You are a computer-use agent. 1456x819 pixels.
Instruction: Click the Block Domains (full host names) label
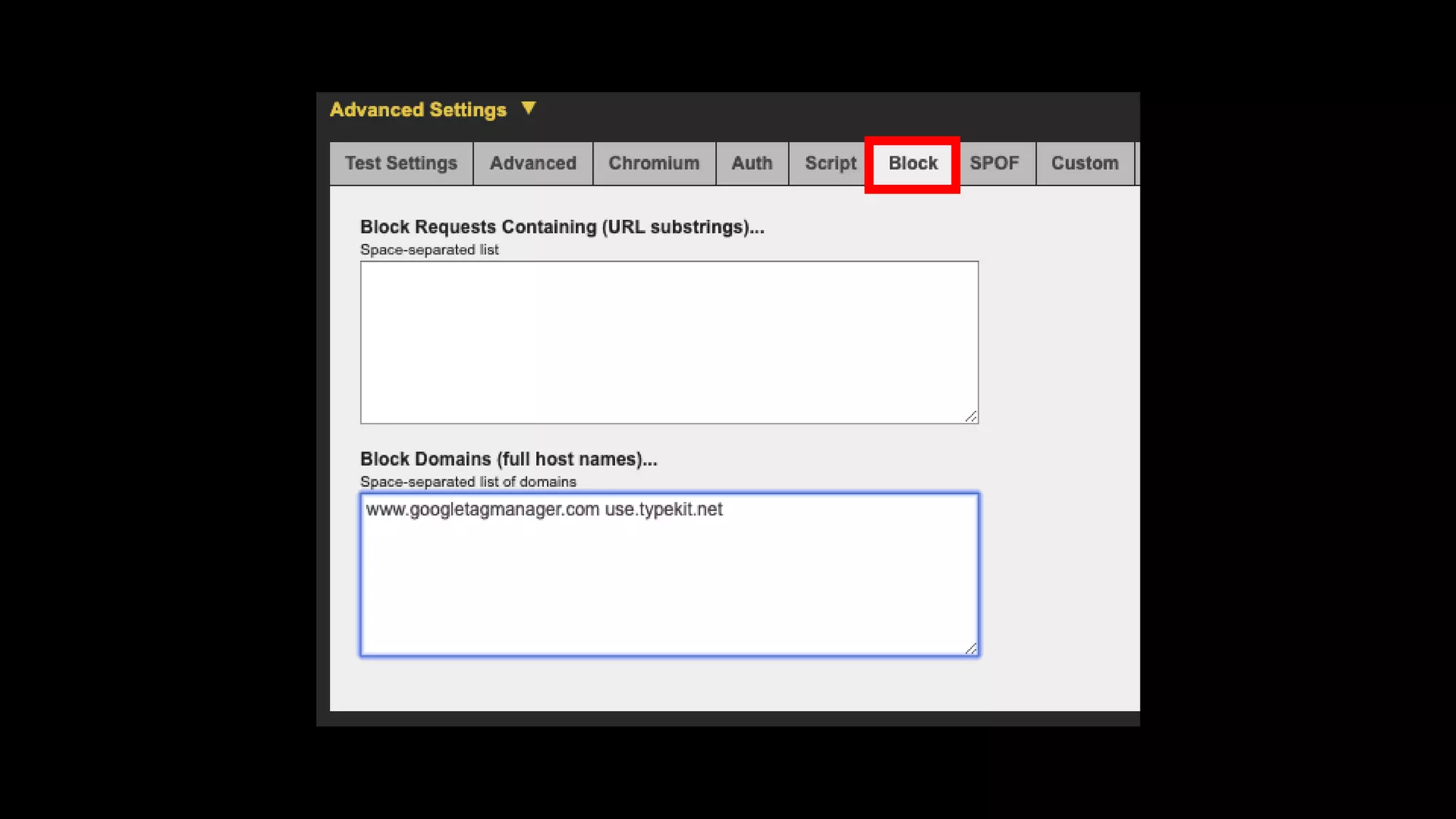508,459
